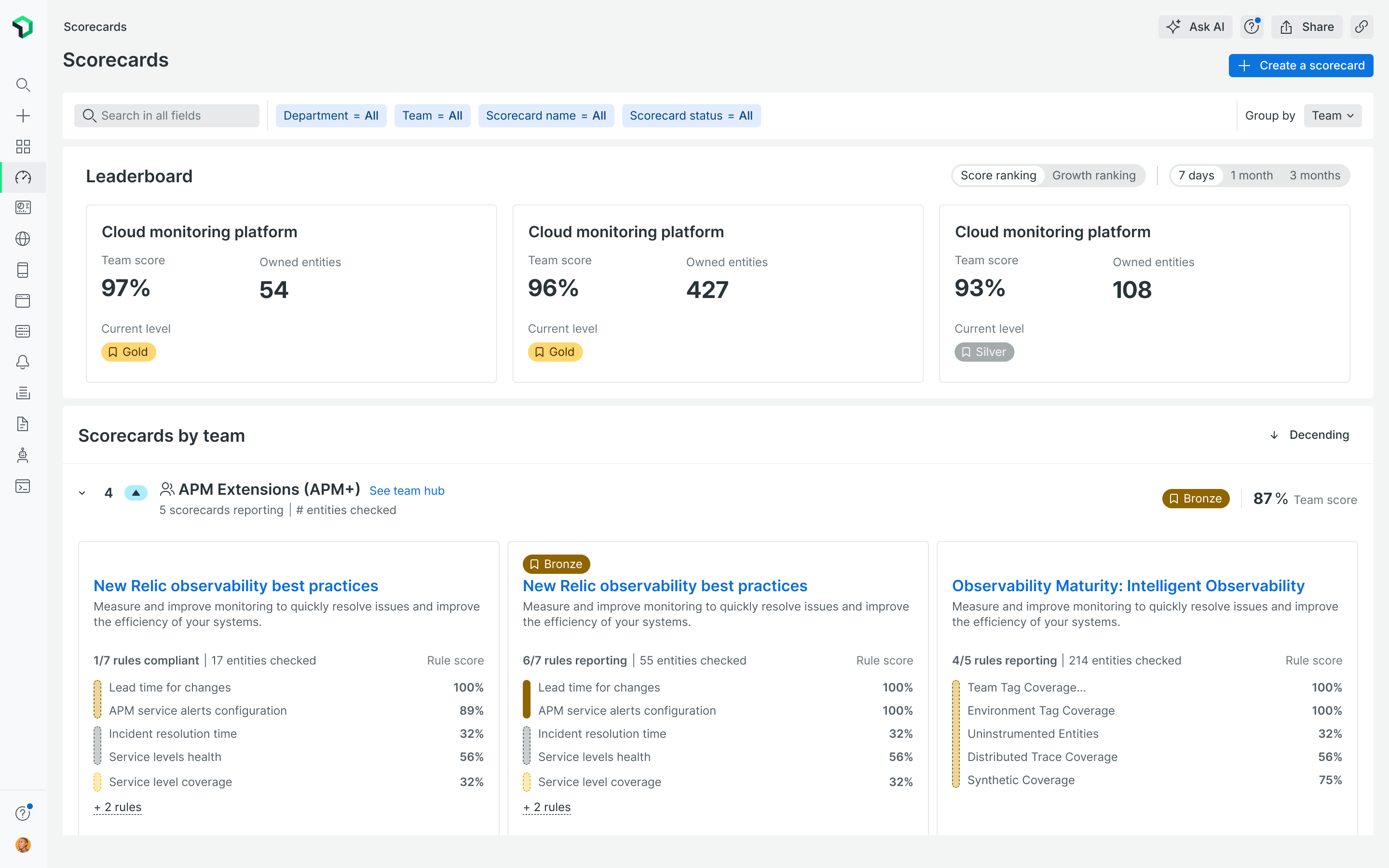This screenshot has width=1389, height=868.
Task: Click the Bronze badge beside the 87% team score
Action: [x=1196, y=498]
